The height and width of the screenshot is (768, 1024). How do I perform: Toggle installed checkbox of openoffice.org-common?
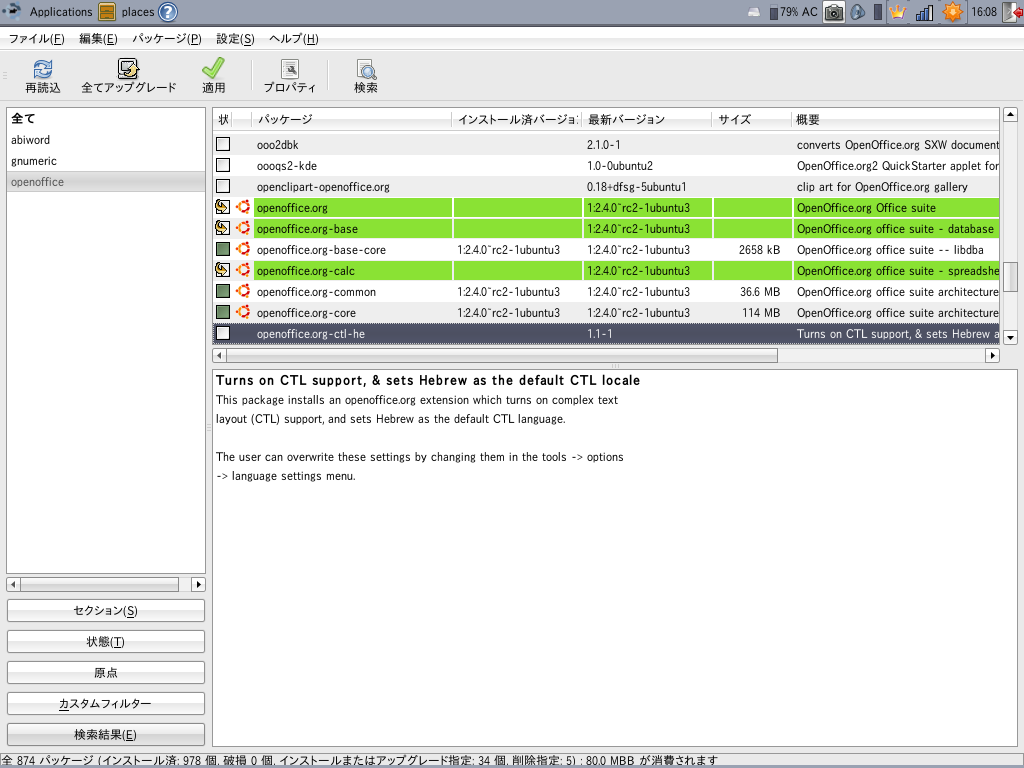223,291
